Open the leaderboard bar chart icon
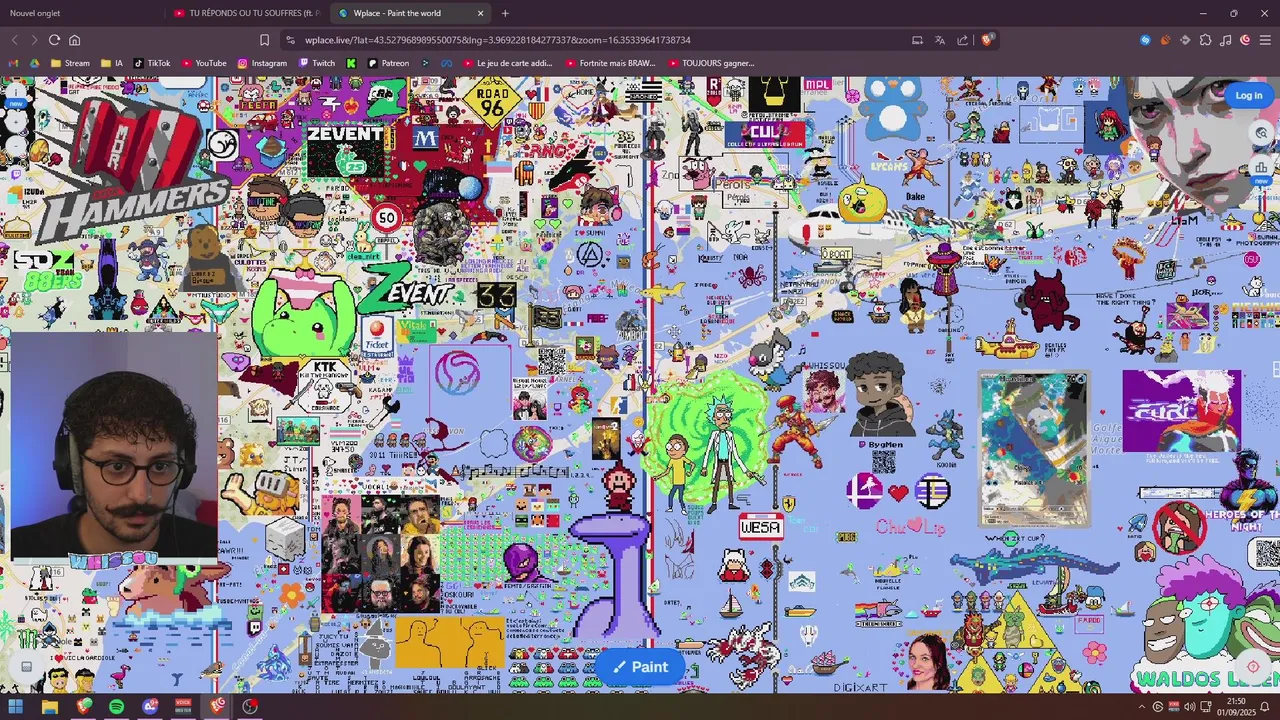Image resolution: width=1280 pixels, height=720 pixels. point(1261,166)
